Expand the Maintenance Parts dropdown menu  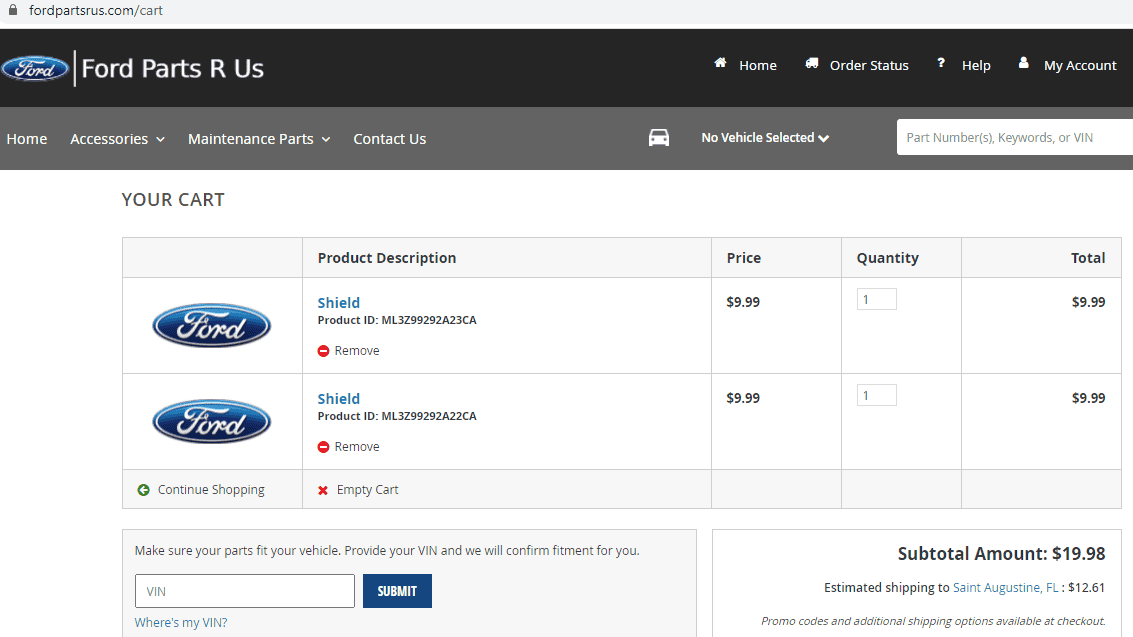coord(258,139)
